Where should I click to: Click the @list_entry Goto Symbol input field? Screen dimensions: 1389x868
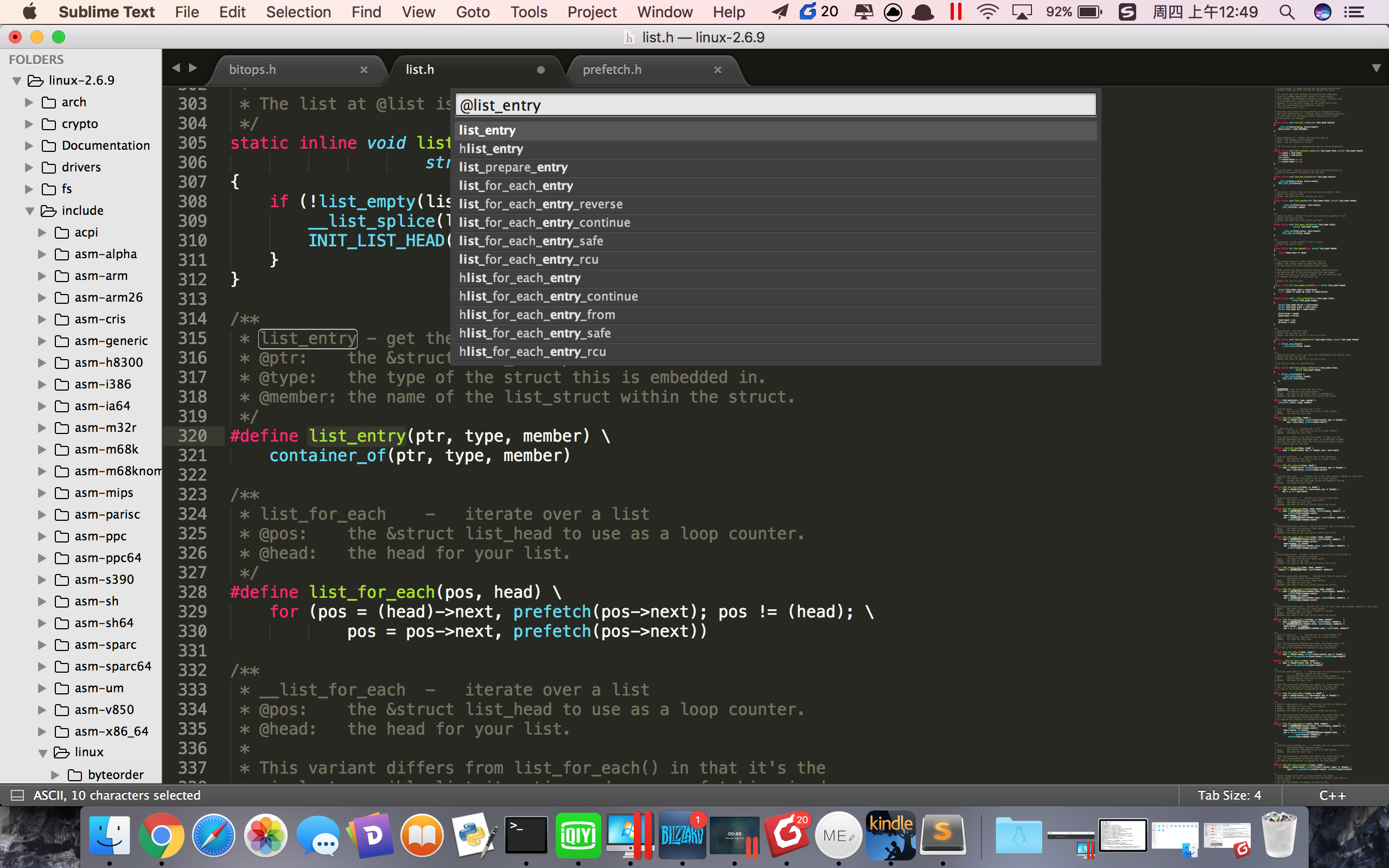tap(775, 106)
